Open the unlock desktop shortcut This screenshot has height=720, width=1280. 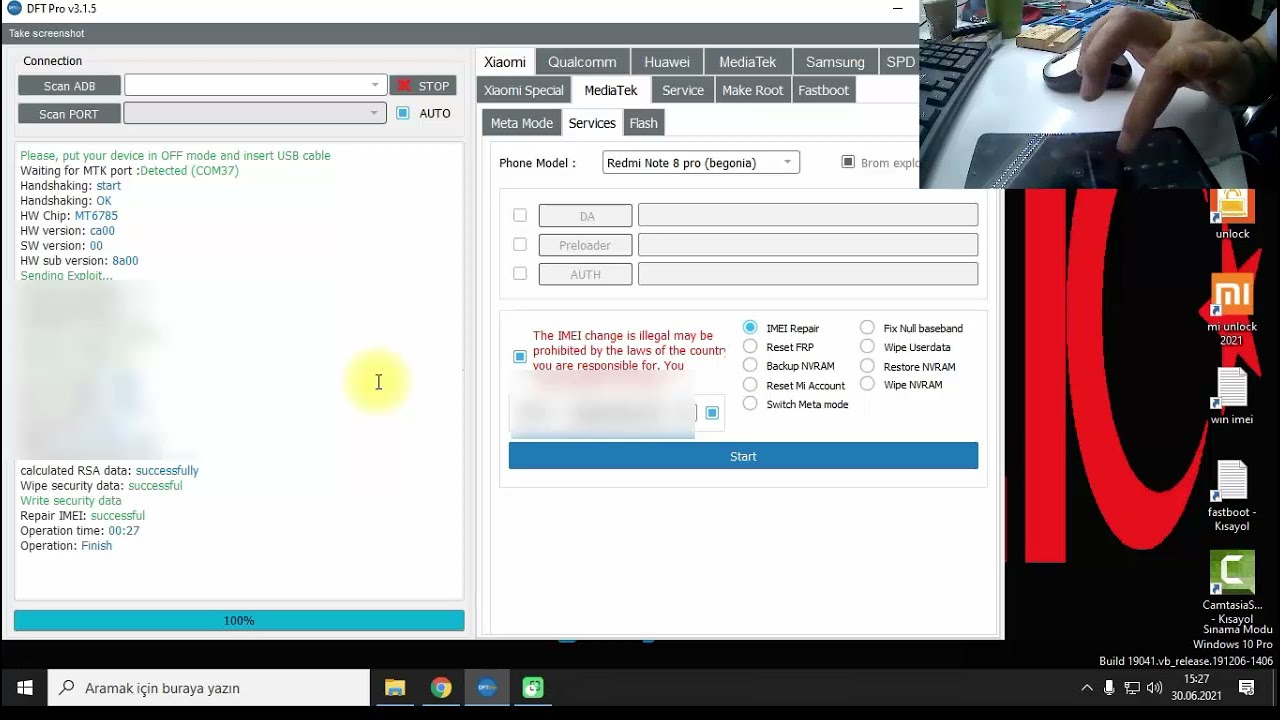click(x=1232, y=215)
